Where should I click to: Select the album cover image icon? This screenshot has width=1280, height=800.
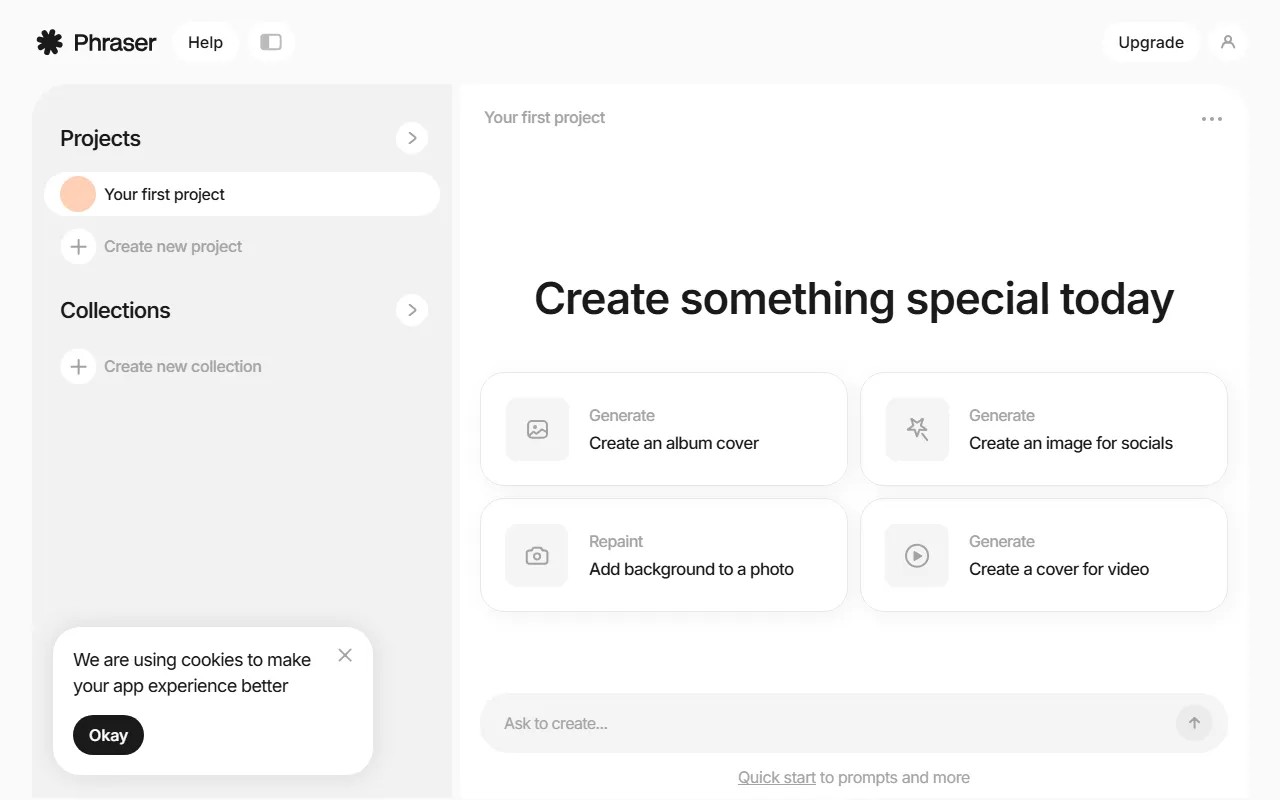tap(537, 429)
